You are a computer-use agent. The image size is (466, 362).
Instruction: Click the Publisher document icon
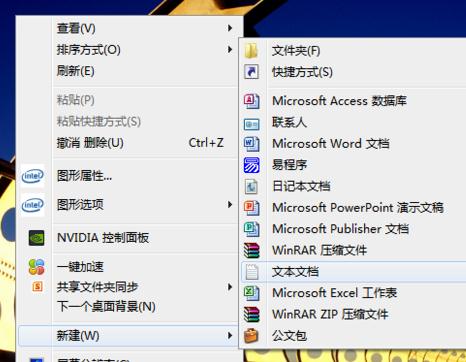pos(251,229)
